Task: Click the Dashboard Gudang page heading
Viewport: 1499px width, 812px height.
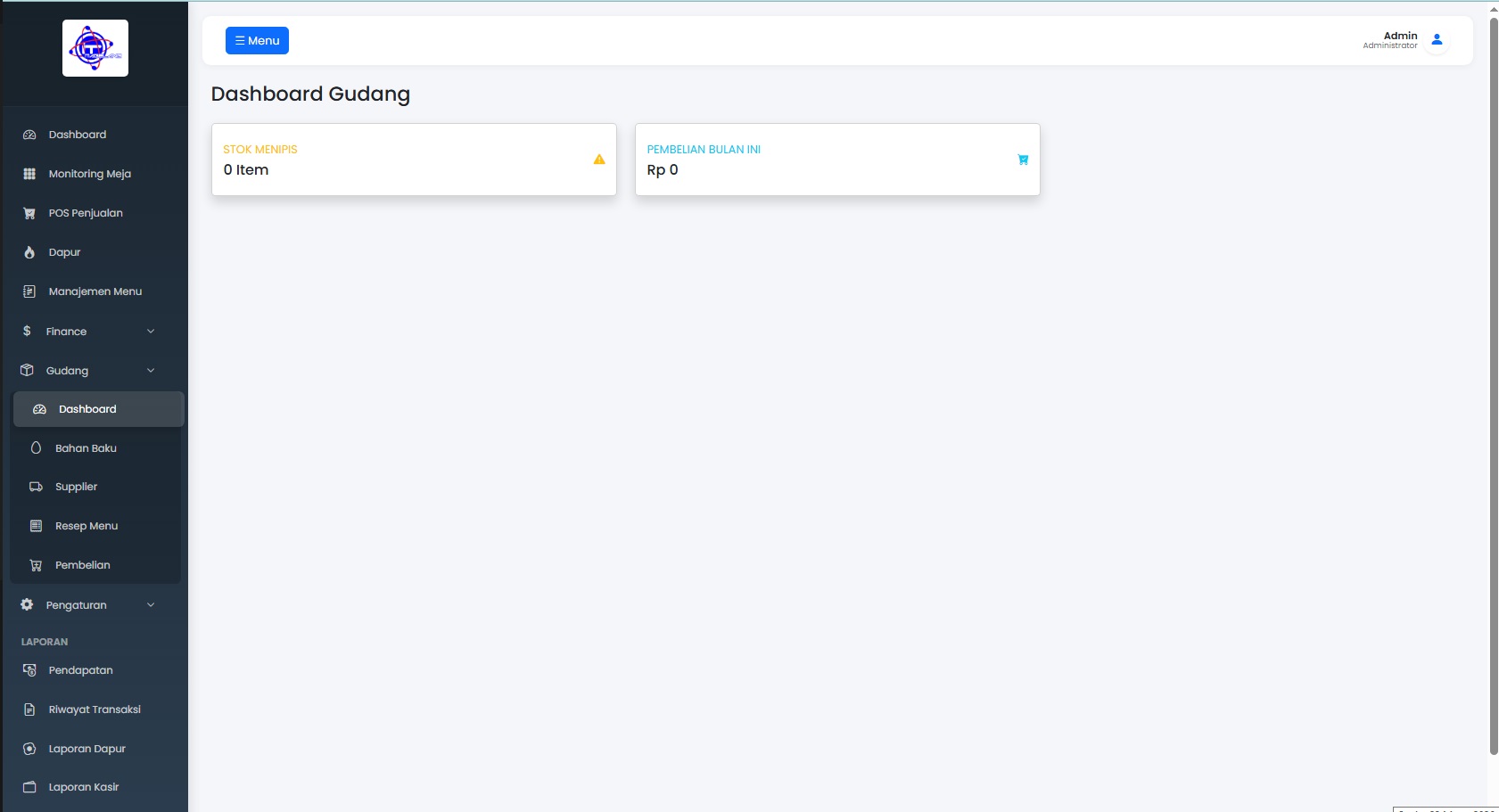Action: pos(310,94)
